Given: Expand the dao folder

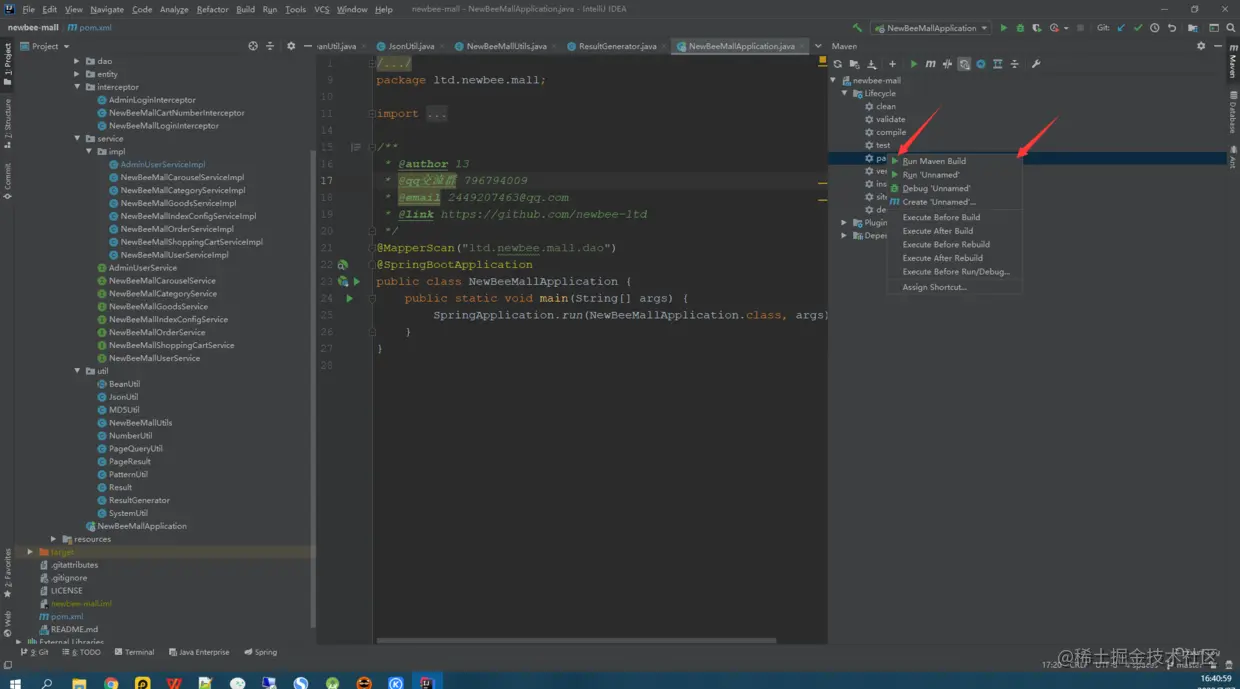Looking at the screenshot, I should (77, 61).
